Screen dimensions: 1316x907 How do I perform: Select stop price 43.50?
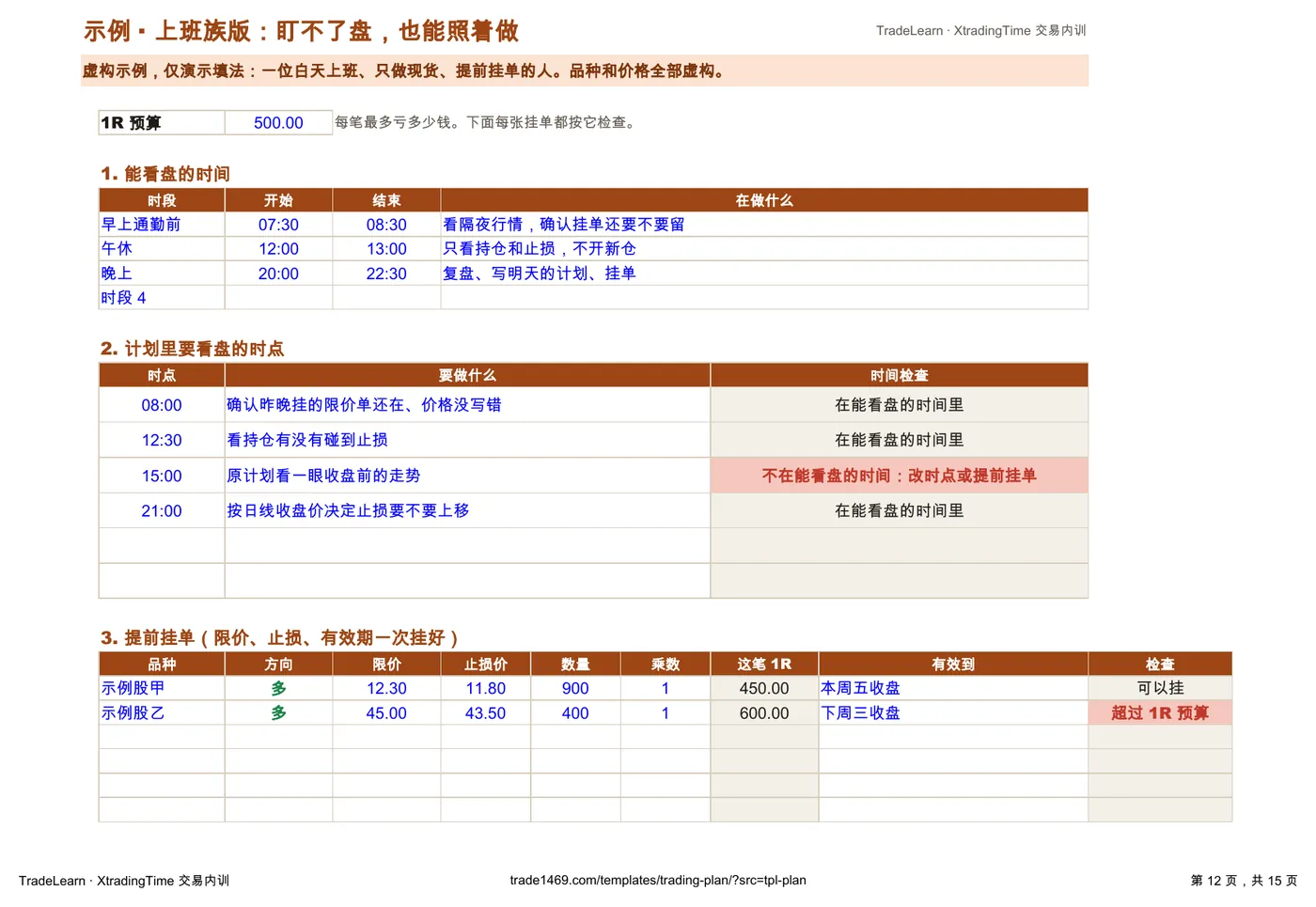coord(486,713)
